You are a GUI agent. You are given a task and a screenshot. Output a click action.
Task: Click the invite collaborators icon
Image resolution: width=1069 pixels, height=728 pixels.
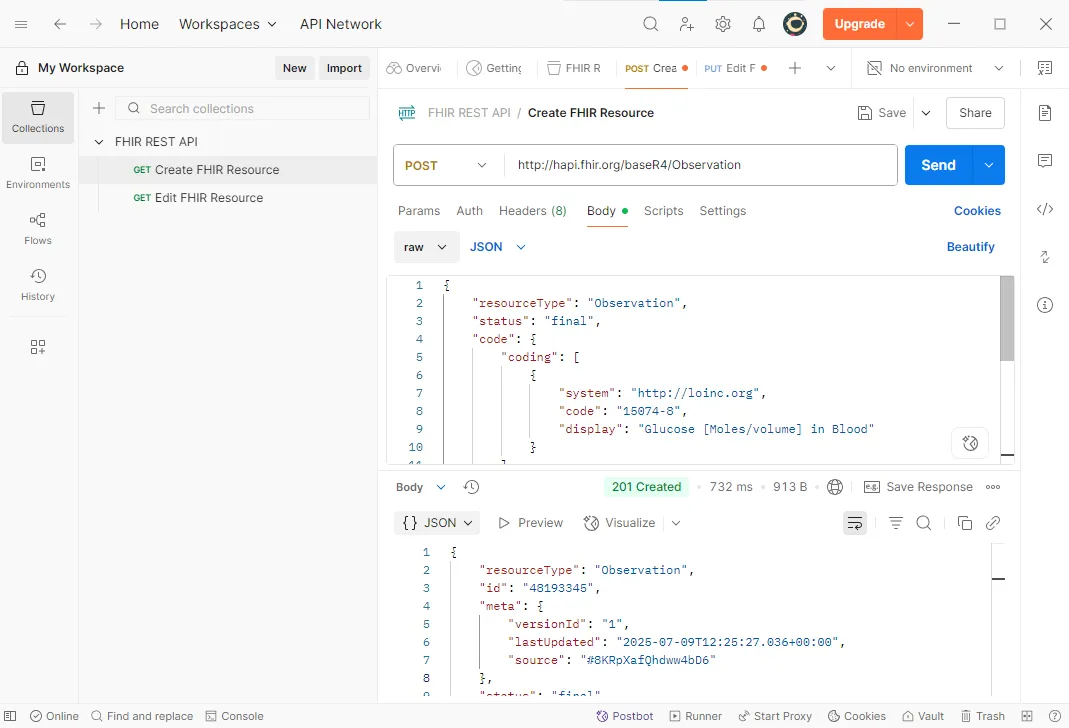(x=687, y=25)
